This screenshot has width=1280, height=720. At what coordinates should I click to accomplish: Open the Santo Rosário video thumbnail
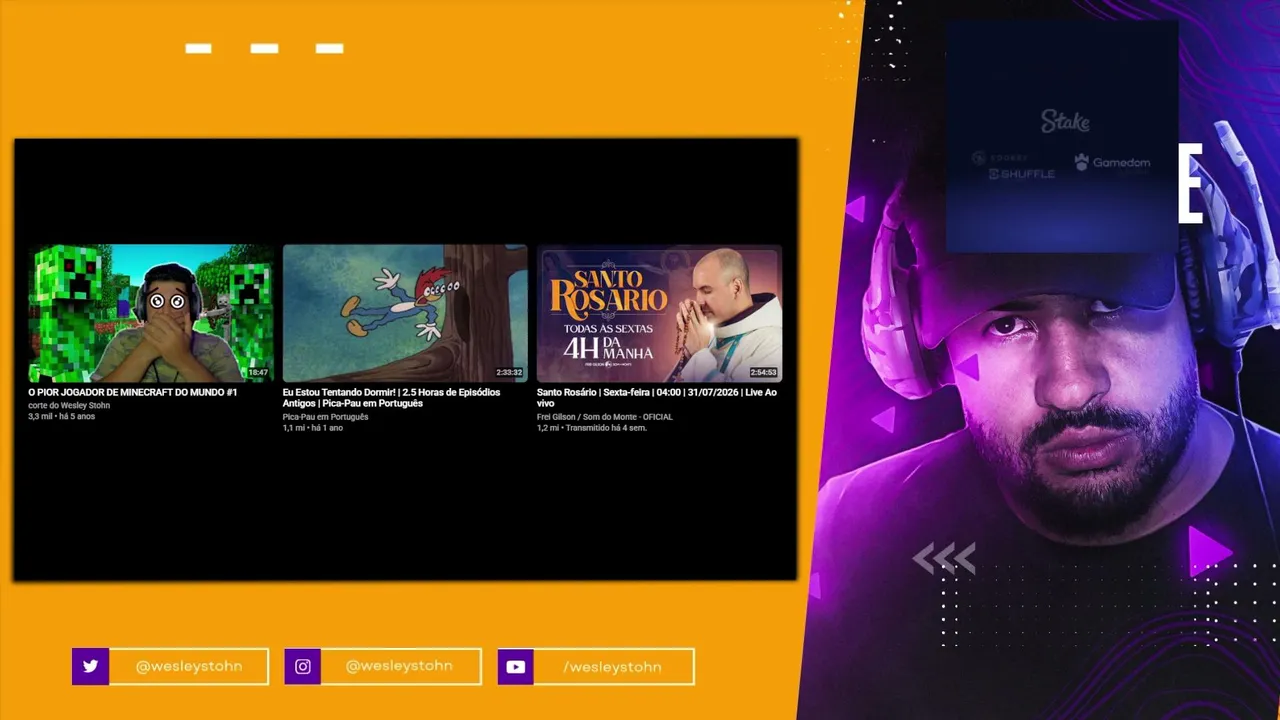pos(659,313)
